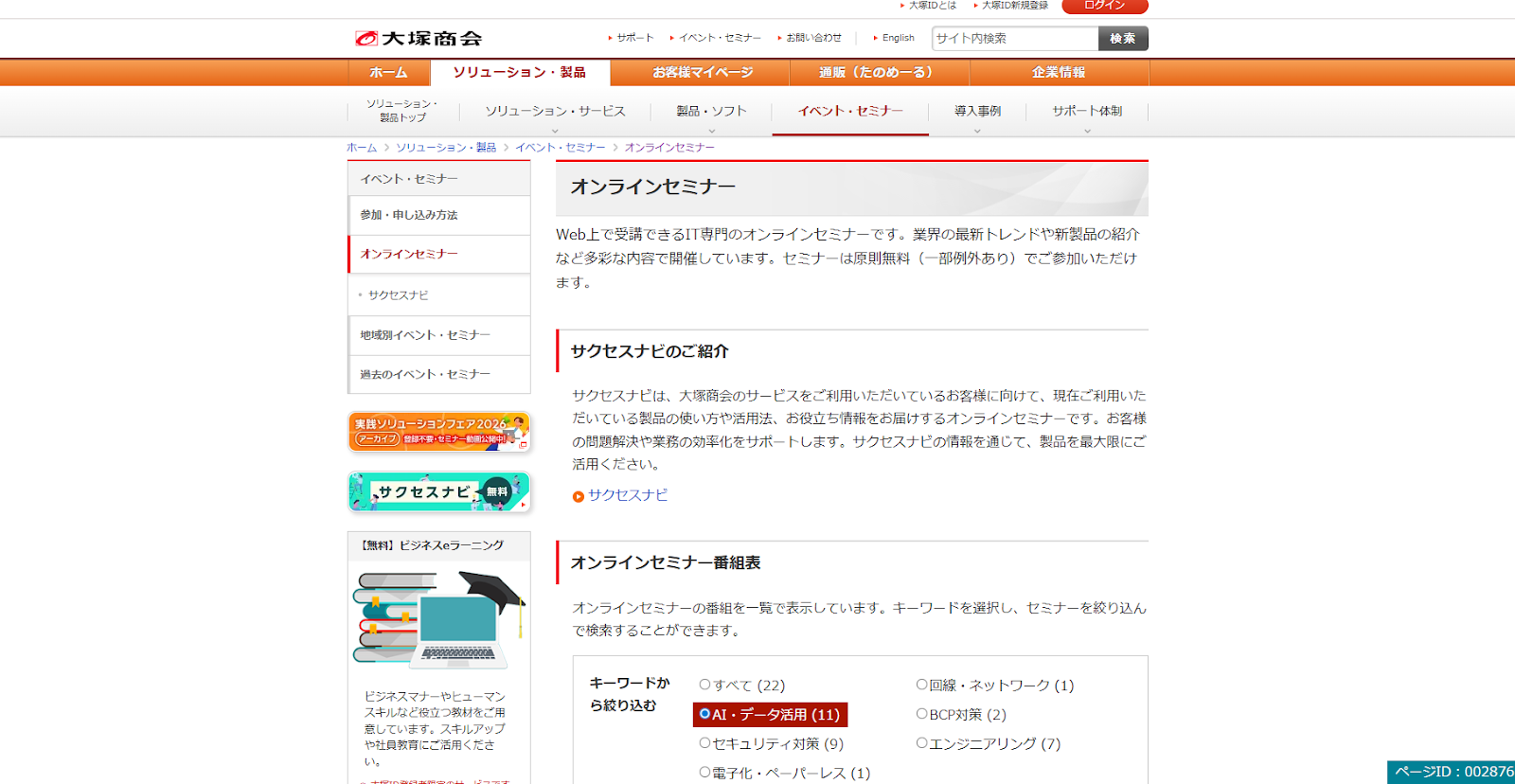Viewport: 1515px width, 784px height.
Task: Select the BCP対策 (2) radio button
Action: [921, 714]
